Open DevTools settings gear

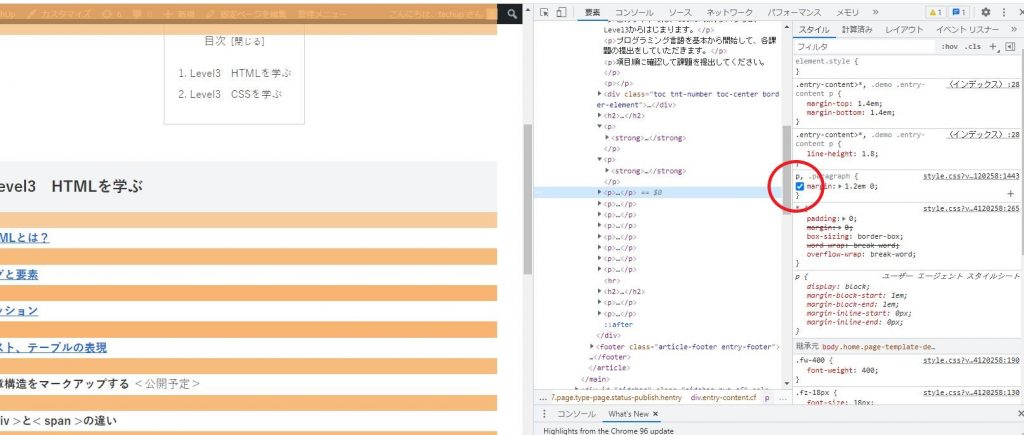coord(985,12)
